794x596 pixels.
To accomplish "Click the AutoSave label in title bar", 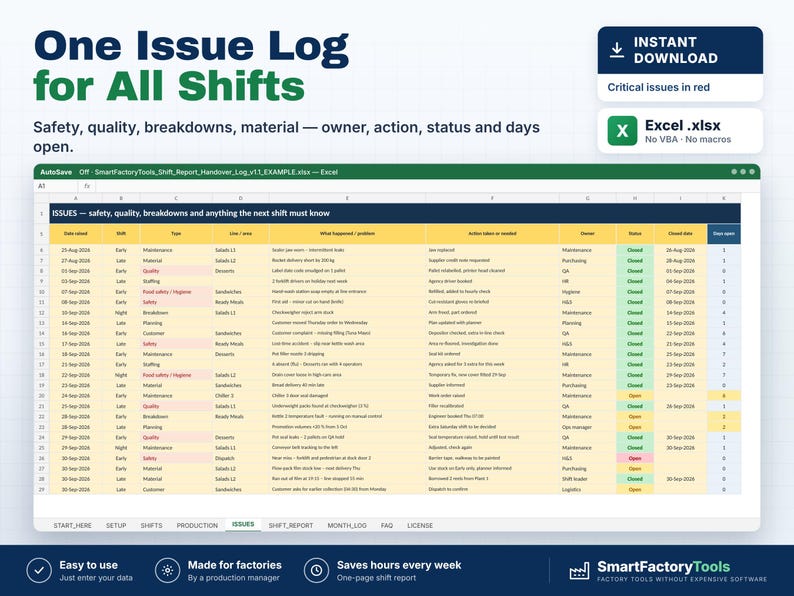I will [x=56, y=172].
